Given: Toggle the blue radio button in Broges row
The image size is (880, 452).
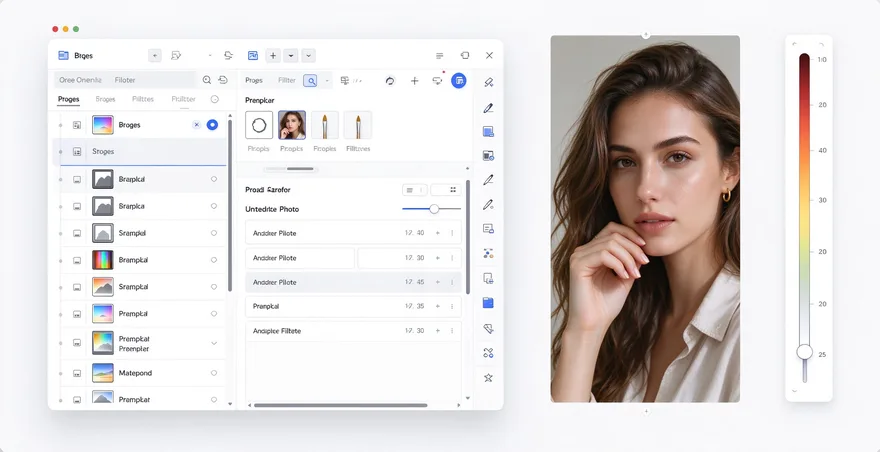Looking at the screenshot, I should click(x=212, y=125).
